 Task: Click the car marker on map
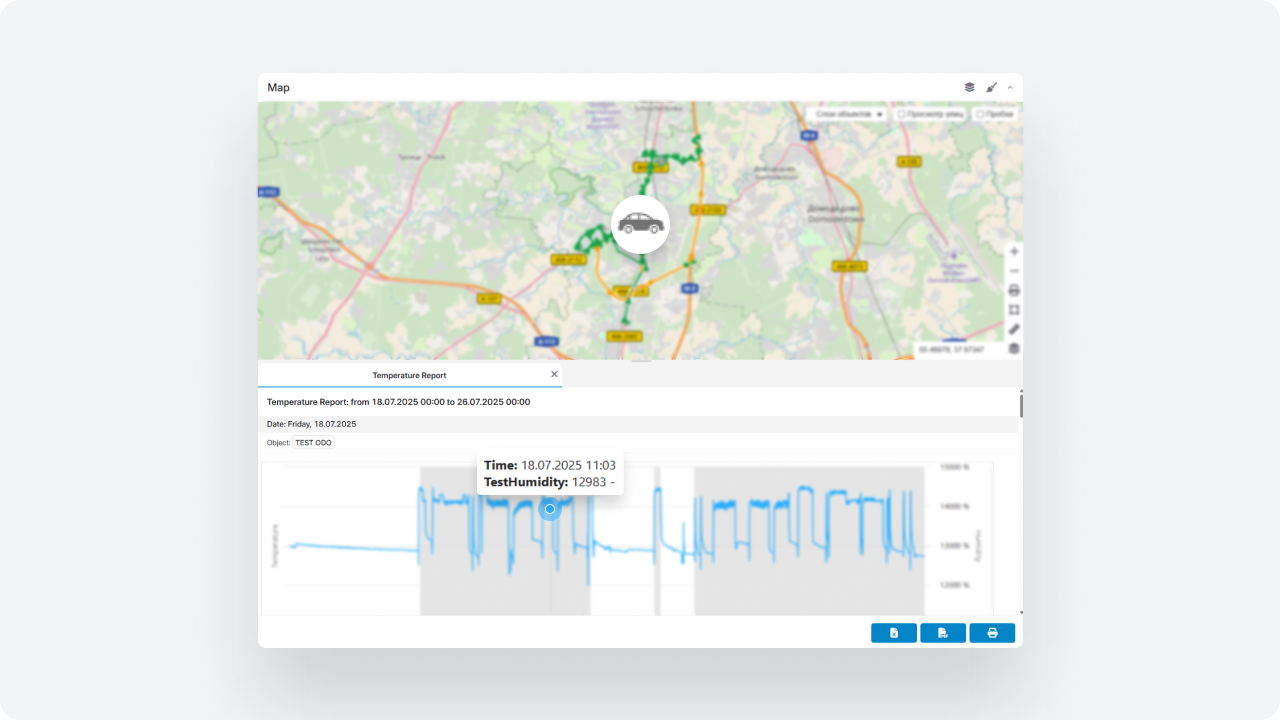640,224
